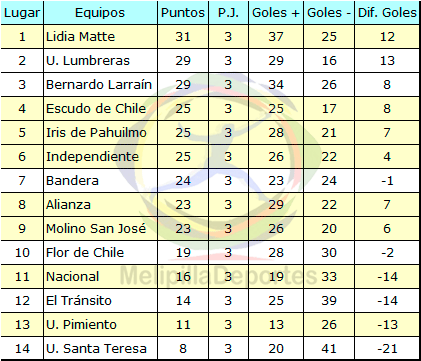
Task: Click the Equipos column header
Action: click(x=100, y=13)
